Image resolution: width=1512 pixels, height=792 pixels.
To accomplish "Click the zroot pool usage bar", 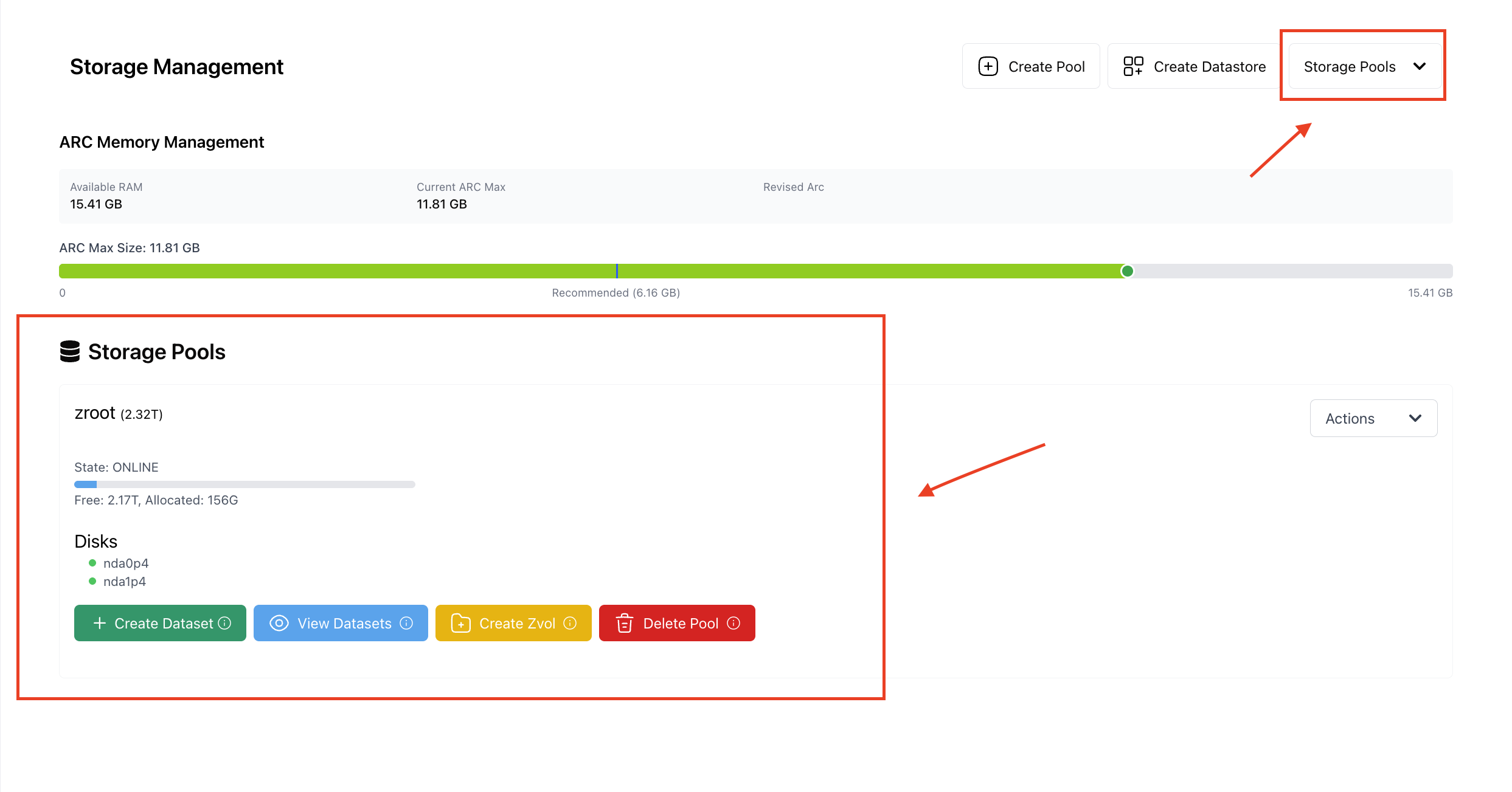I will tap(244, 484).
